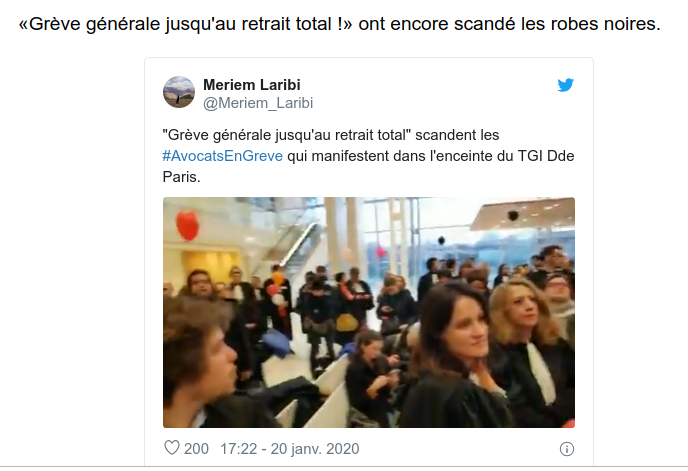The width and height of the screenshot is (688, 471).
Task: Open the #AvocatsEnGreve hashtag
Action: 222,156
